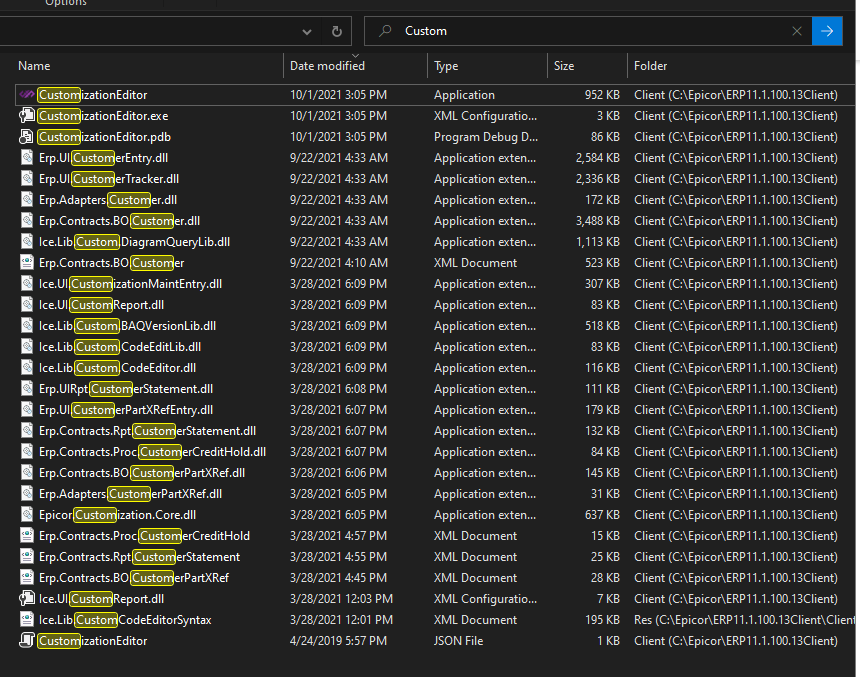Click the CustomizationEditor.pdb file icon
The height and width of the screenshot is (677, 860).
[x=27, y=137]
